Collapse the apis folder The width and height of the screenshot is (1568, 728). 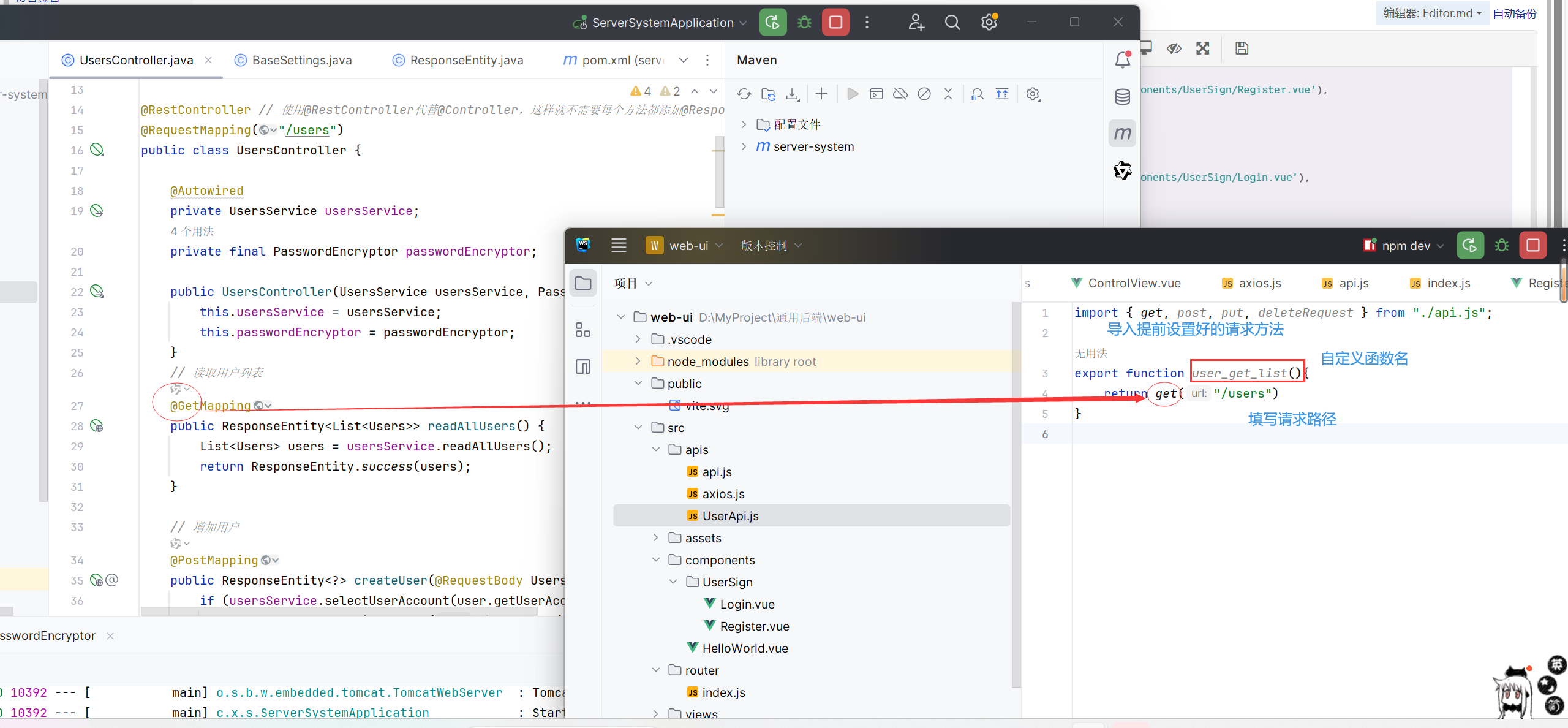(656, 449)
